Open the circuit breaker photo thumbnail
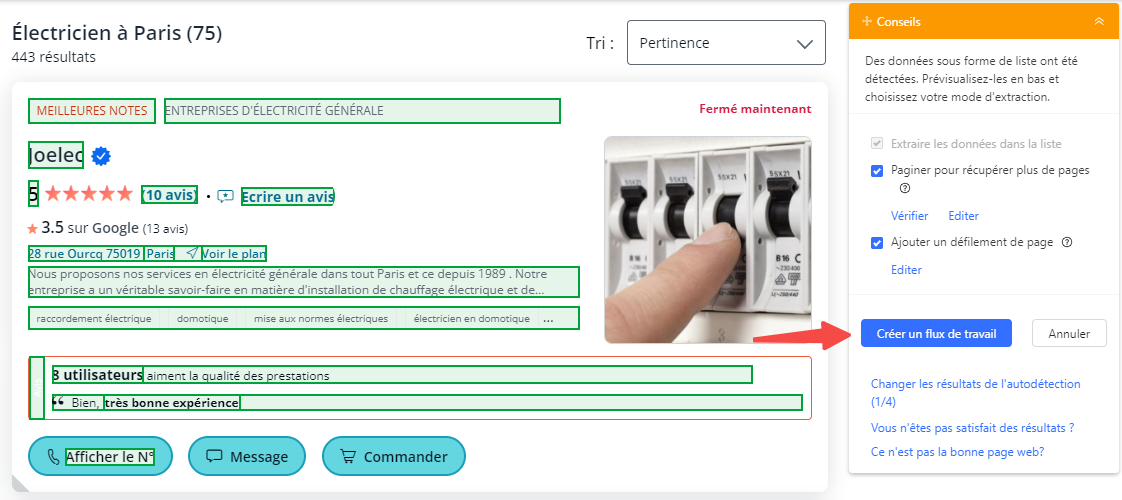1122x500 pixels. pos(708,239)
